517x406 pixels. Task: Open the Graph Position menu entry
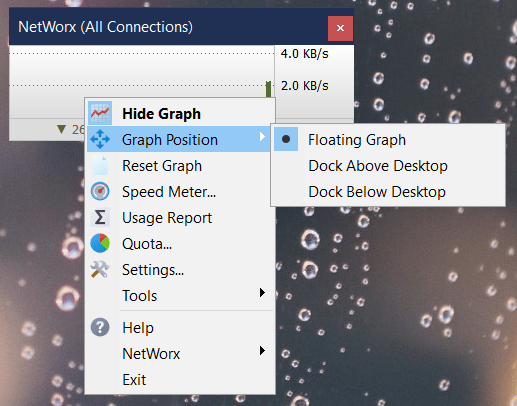179,139
